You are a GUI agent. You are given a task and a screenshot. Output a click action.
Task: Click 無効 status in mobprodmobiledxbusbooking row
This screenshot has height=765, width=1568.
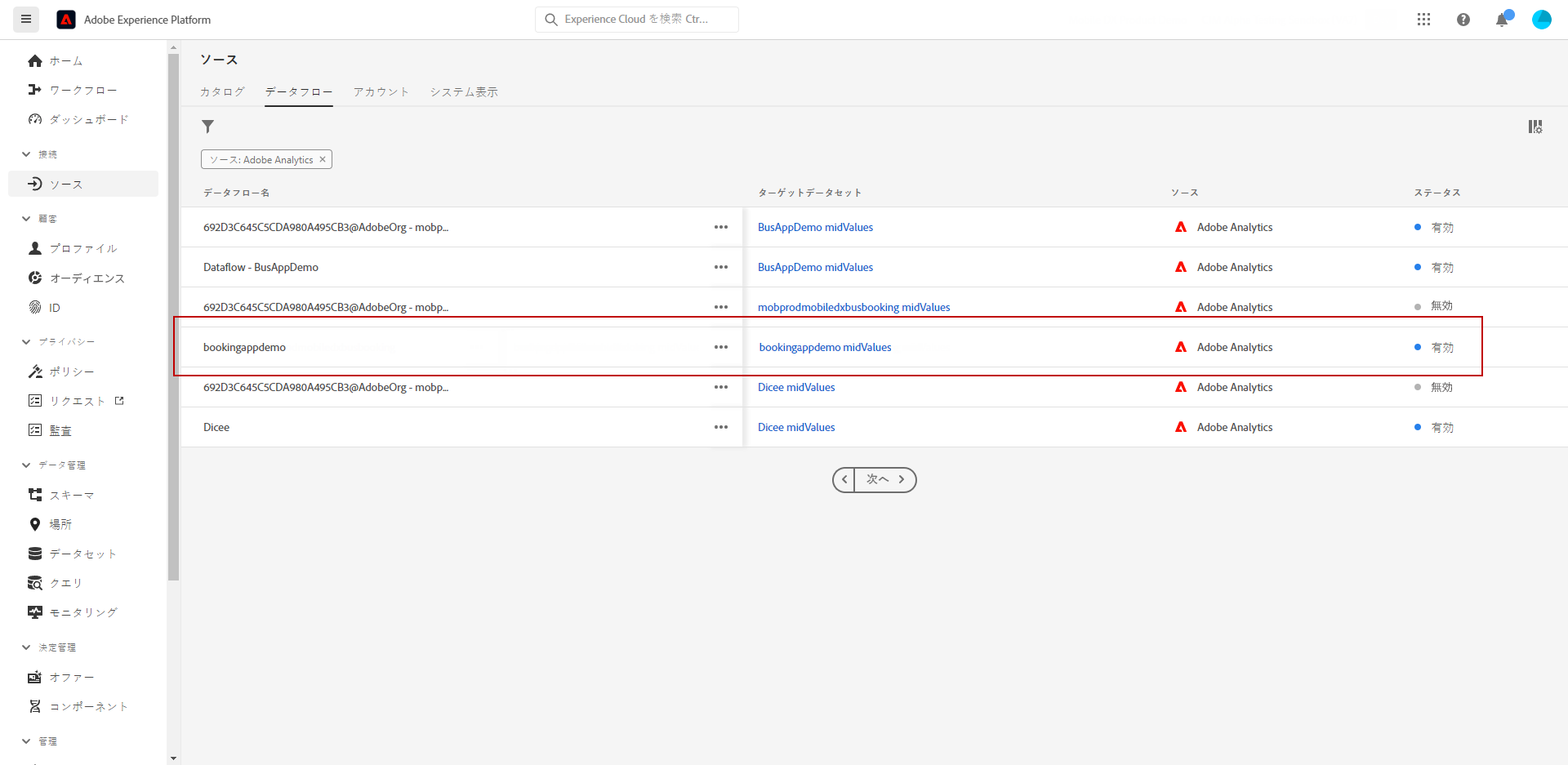1441,306
